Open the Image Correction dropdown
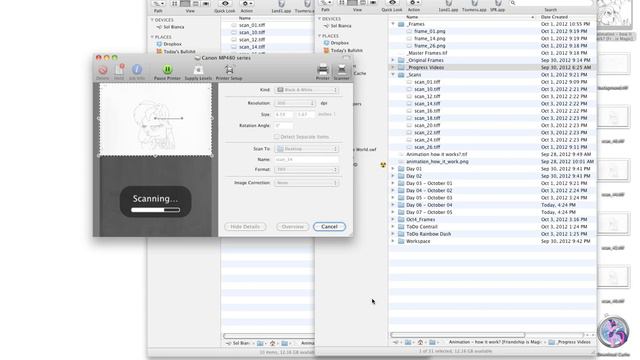The image size is (640, 360). tap(307, 183)
